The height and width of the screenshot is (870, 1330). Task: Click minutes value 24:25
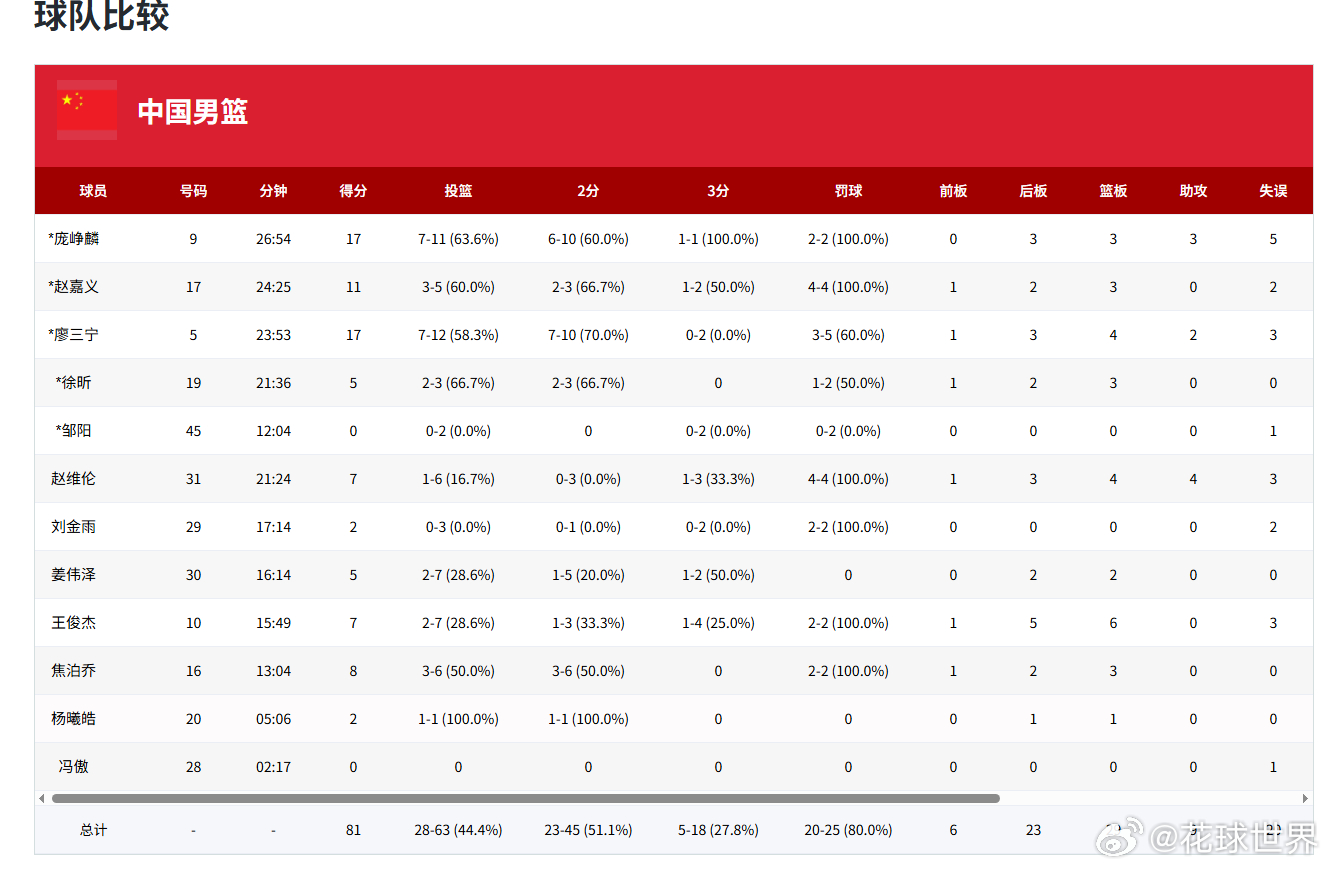pyautogui.click(x=273, y=287)
